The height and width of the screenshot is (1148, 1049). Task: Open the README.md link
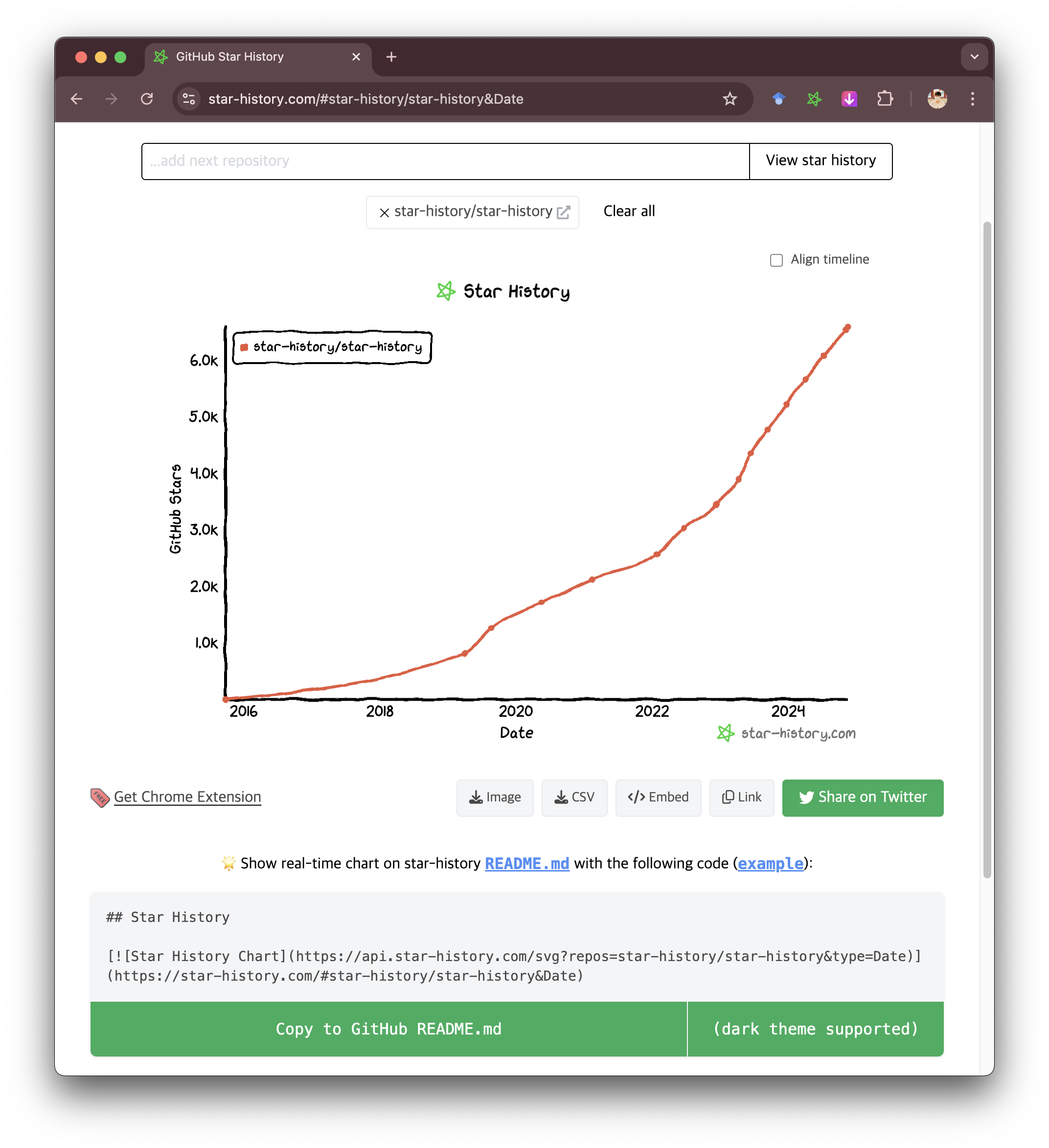click(526, 863)
